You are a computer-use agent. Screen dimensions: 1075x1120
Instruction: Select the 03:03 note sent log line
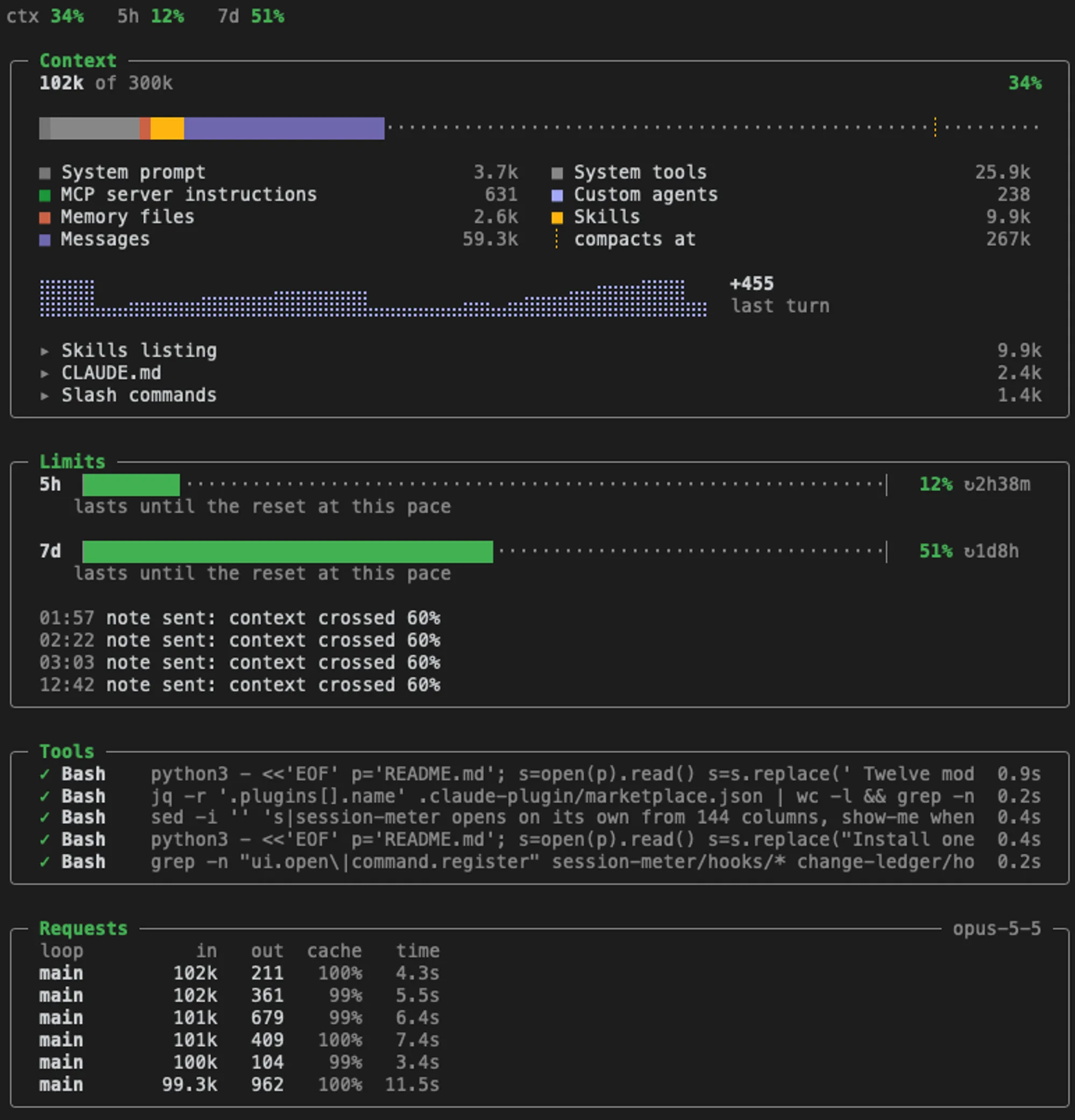240,663
